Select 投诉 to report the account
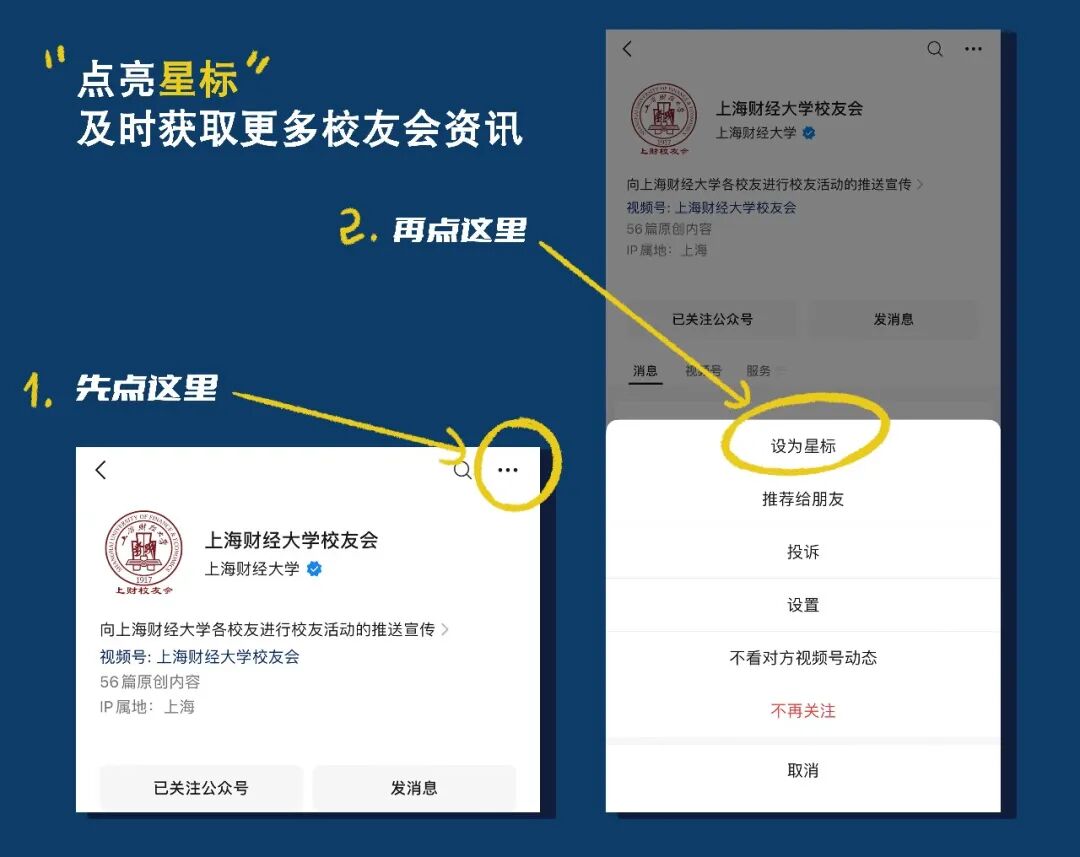 [805, 551]
